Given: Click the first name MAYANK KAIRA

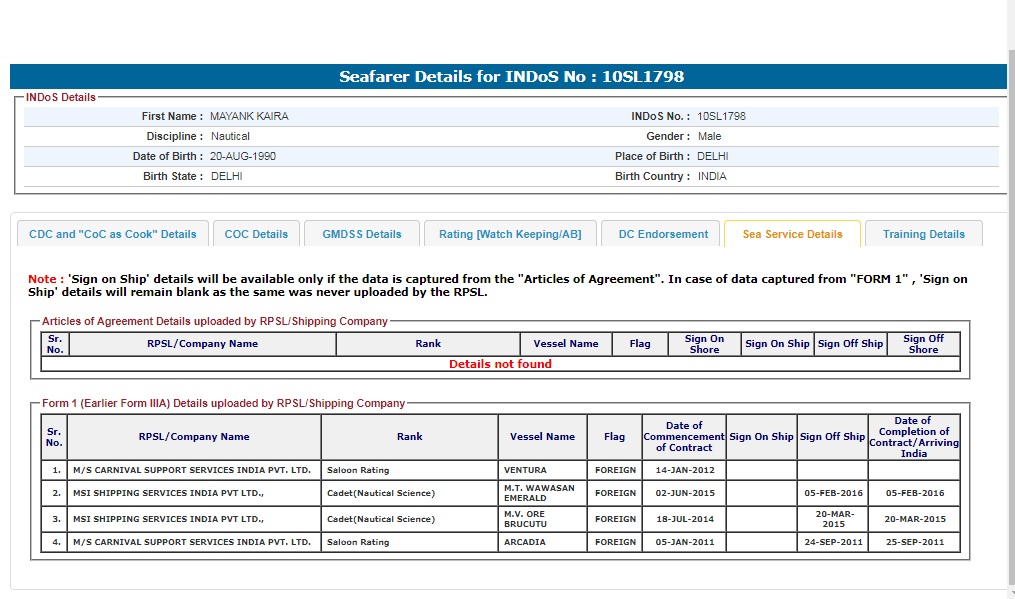Looking at the screenshot, I should (249, 116).
